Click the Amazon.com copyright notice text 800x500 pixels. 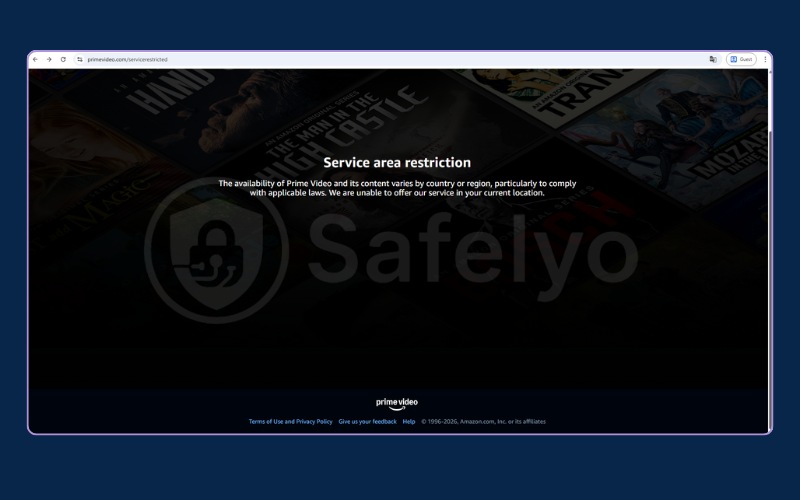click(x=483, y=421)
